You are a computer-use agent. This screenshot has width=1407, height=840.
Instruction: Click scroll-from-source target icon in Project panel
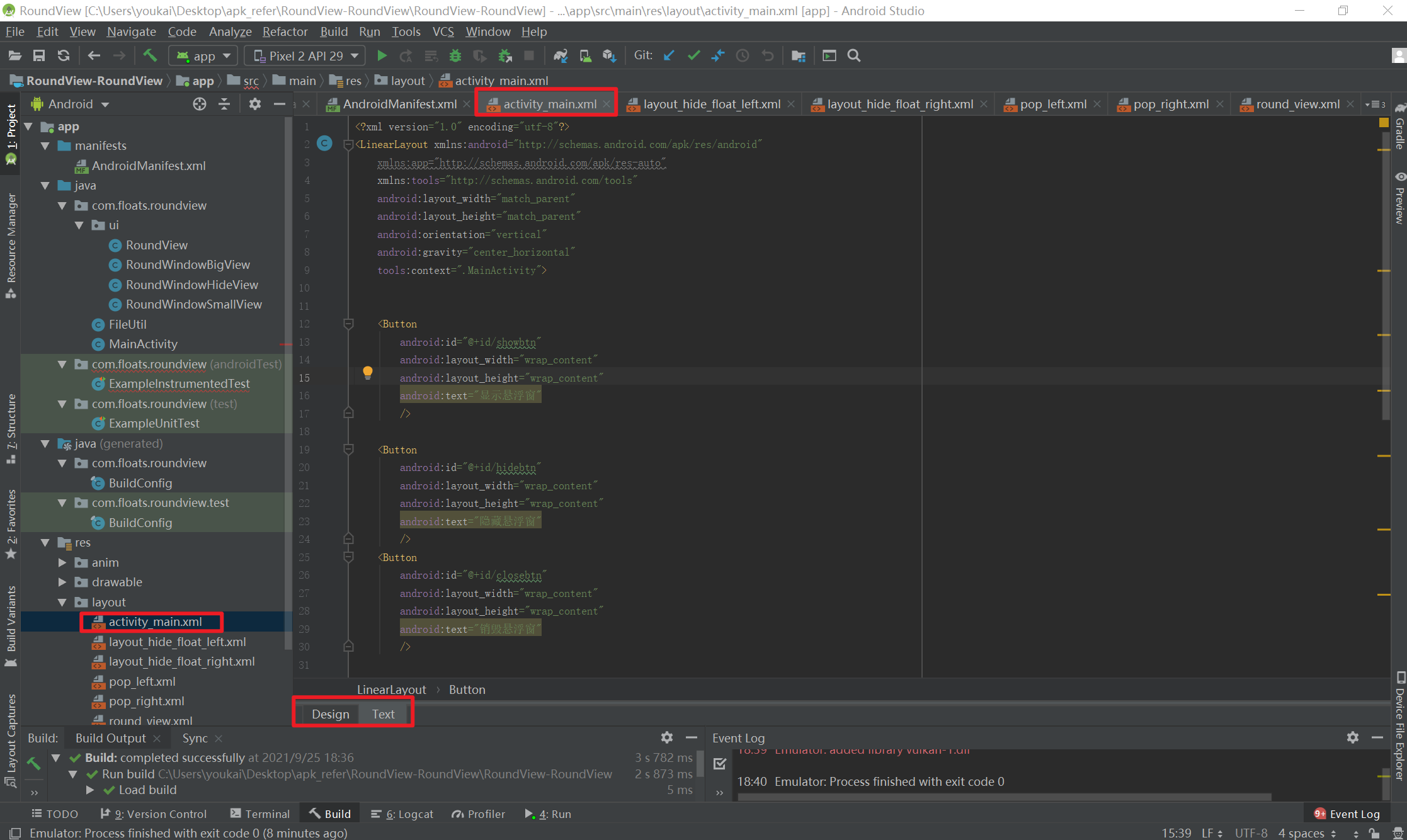[x=199, y=104]
